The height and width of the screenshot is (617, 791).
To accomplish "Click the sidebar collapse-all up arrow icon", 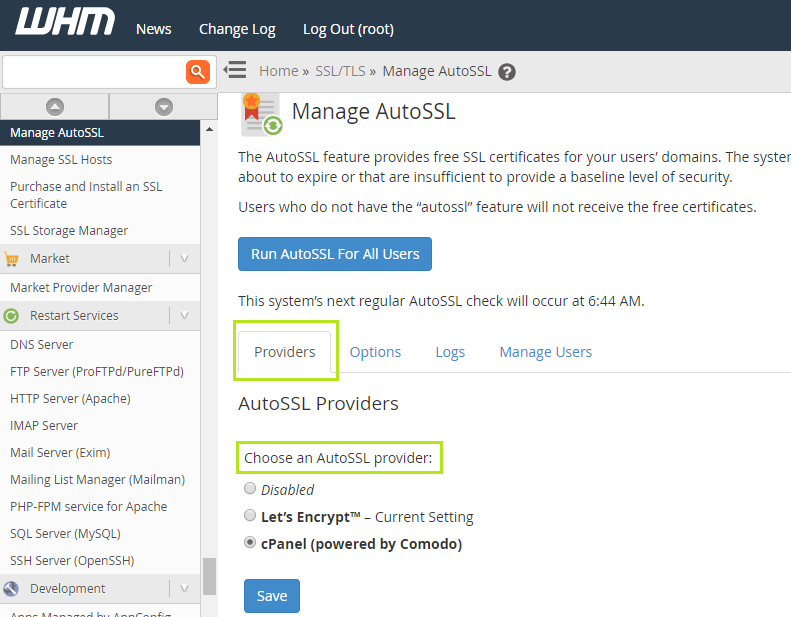I will click(55, 107).
